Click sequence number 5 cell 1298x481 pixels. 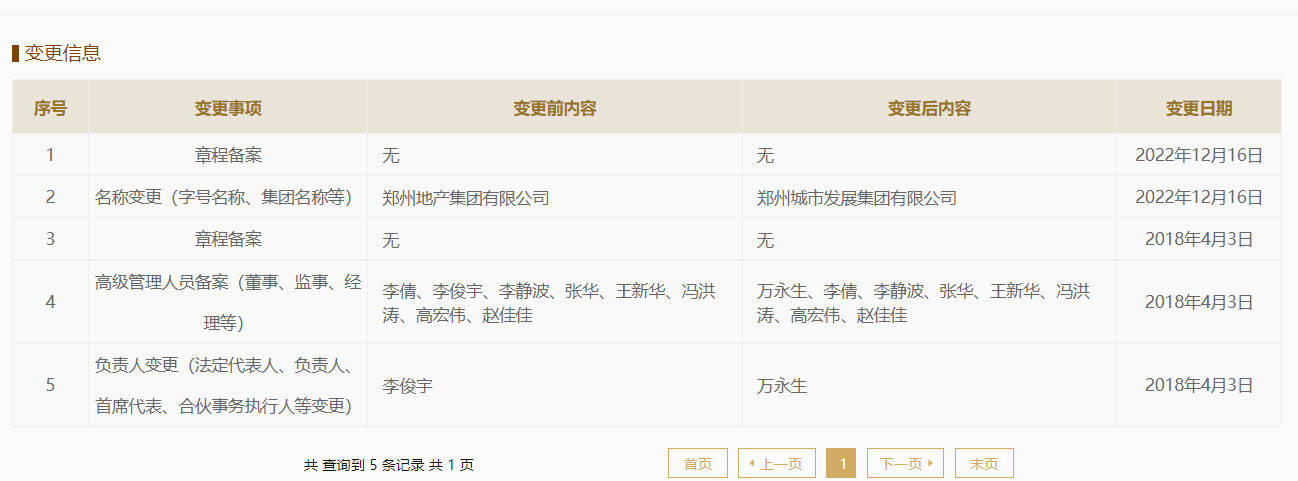pyautogui.click(x=50, y=385)
